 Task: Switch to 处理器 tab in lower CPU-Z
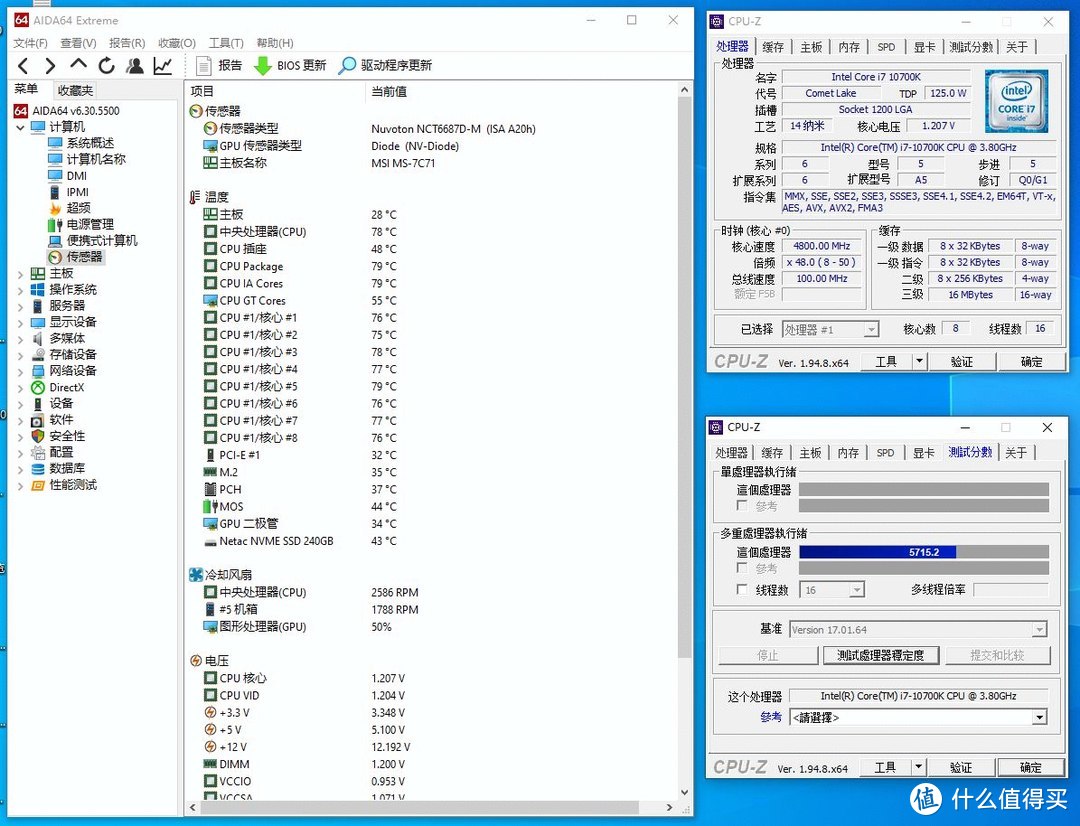(x=731, y=453)
